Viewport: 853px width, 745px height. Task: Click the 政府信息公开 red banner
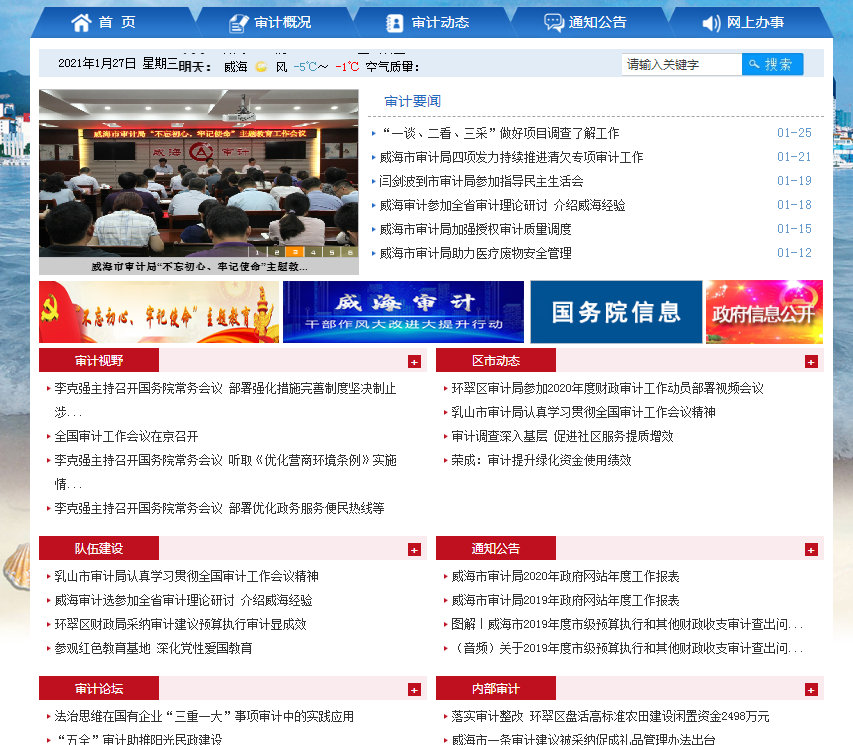[x=764, y=312]
